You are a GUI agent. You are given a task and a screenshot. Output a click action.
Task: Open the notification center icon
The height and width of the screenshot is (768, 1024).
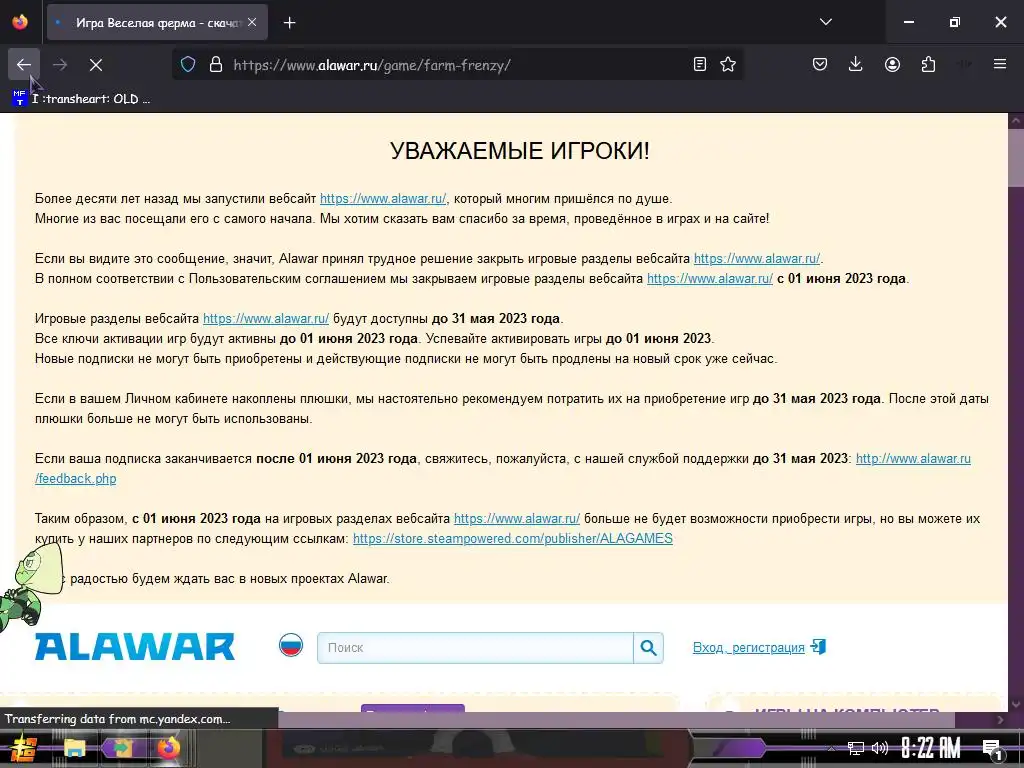992,748
